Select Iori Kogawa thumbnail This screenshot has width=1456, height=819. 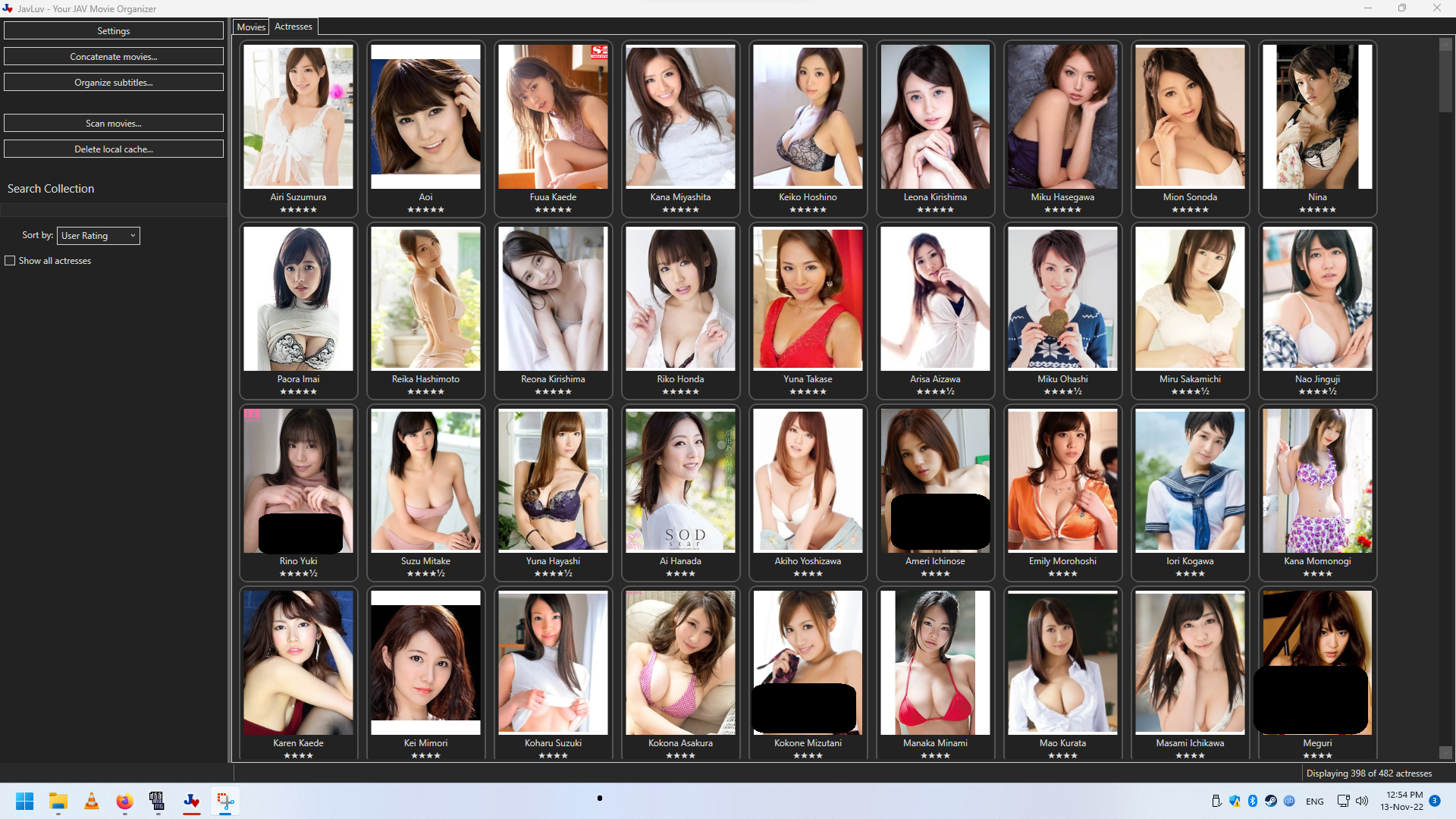[1190, 481]
